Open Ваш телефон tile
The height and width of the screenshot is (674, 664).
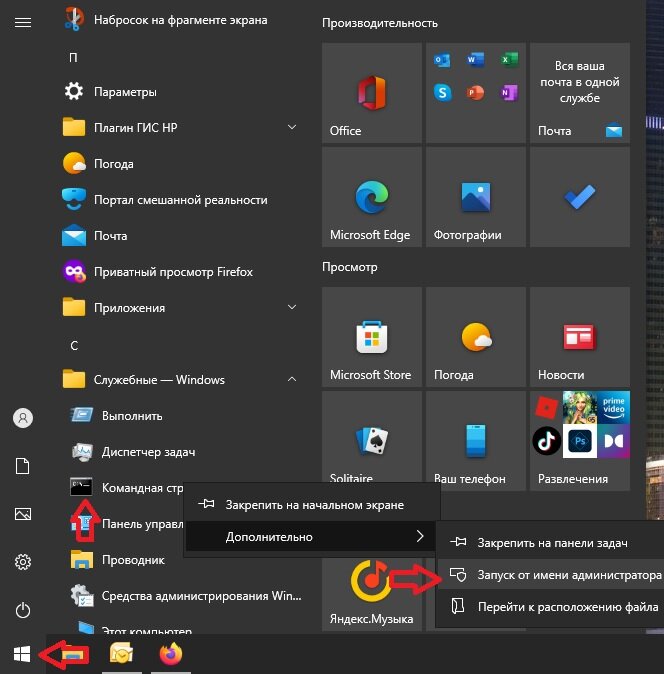coord(476,441)
